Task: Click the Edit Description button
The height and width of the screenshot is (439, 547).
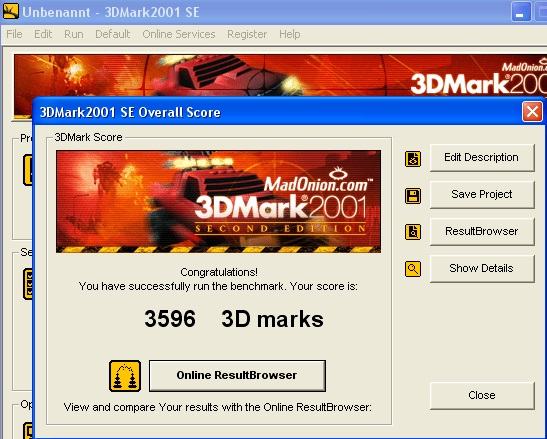Action: (482, 158)
